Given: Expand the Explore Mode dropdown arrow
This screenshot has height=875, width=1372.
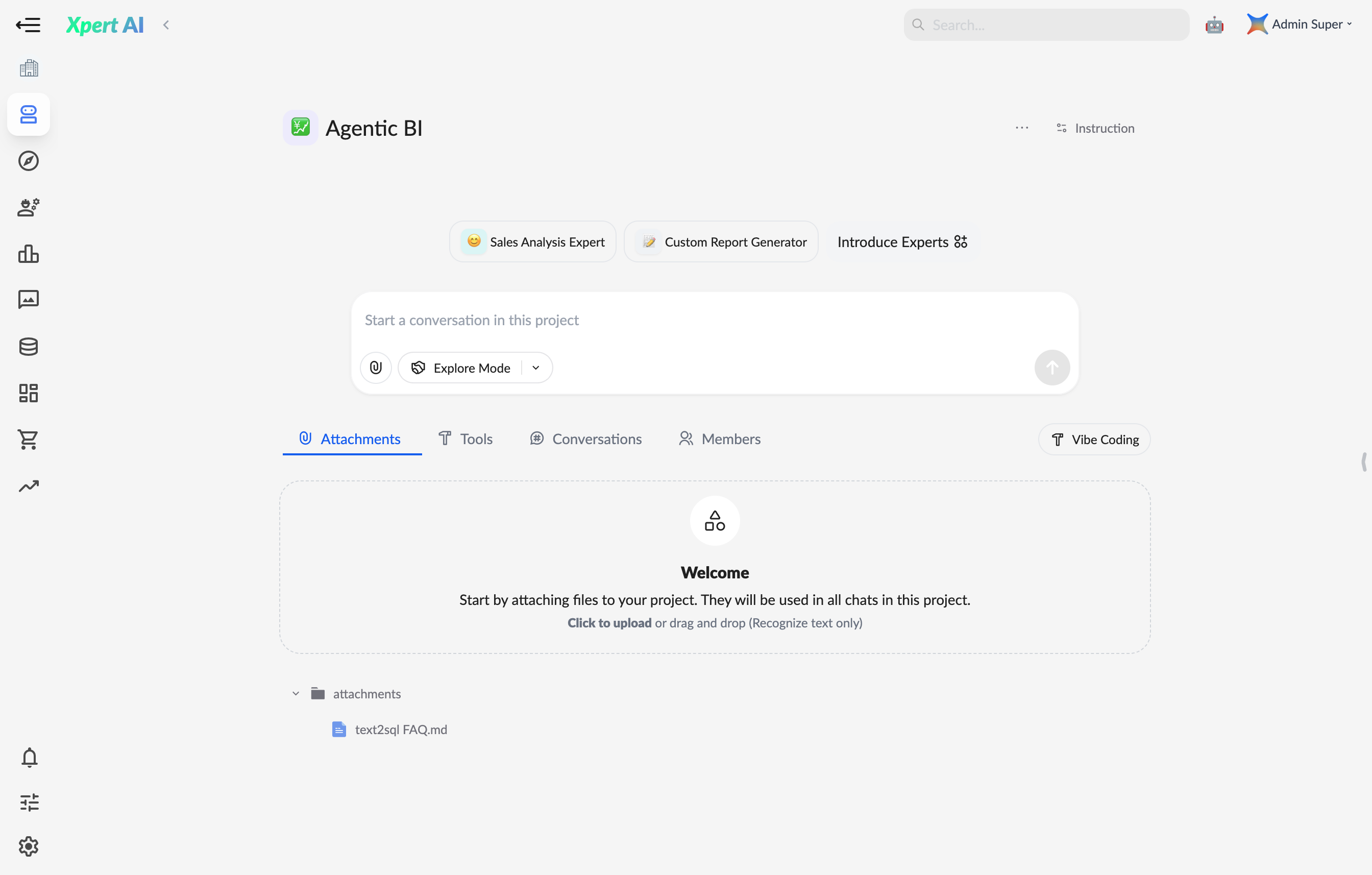Looking at the screenshot, I should [535, 368].
